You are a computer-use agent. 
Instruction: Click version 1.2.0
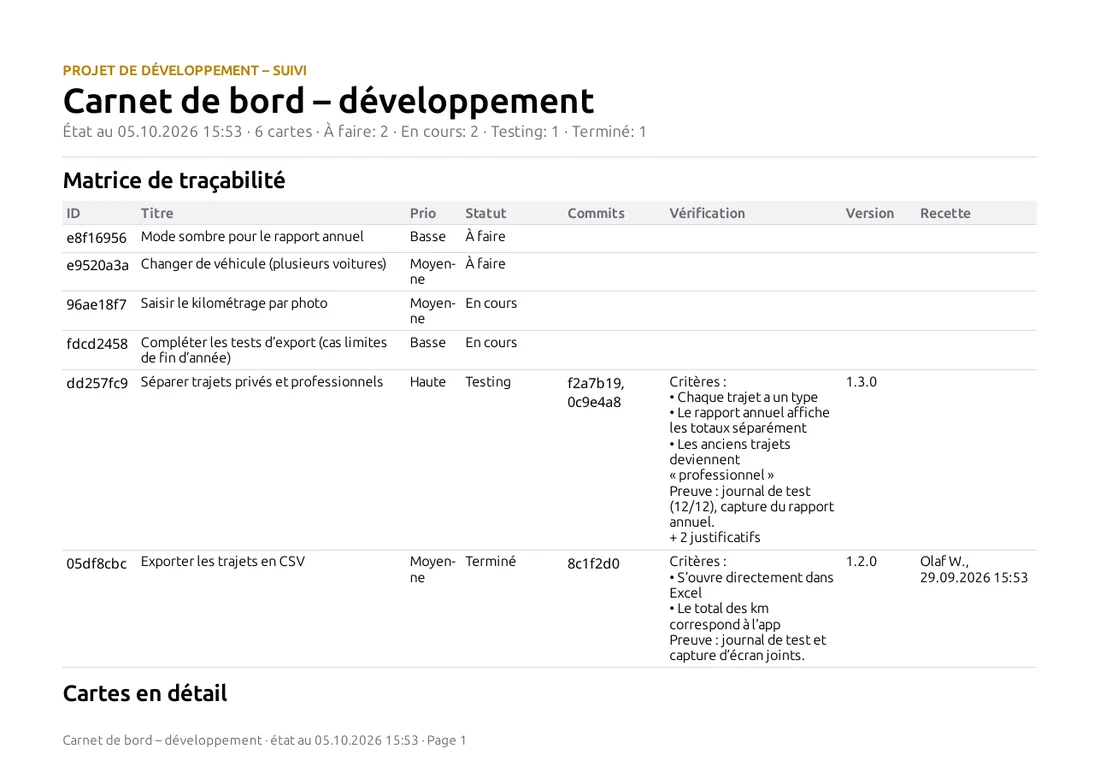coord(861,561)
